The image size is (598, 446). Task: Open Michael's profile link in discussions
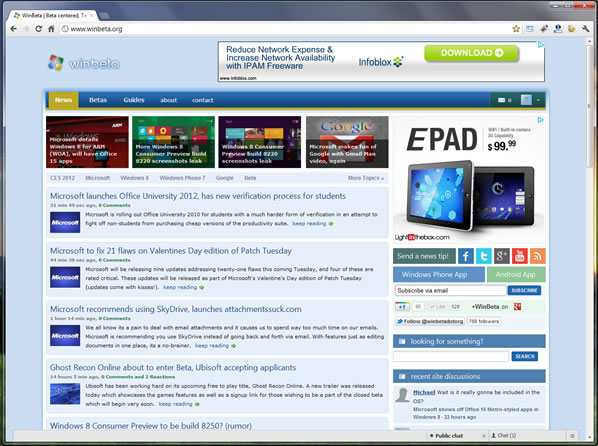[424, 392]
